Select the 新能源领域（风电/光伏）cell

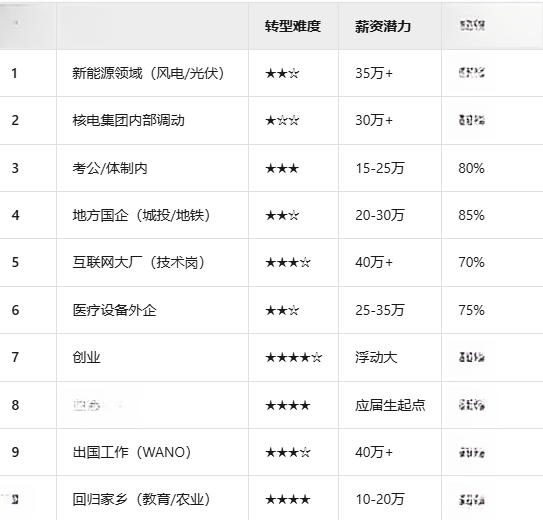(152, 73)
